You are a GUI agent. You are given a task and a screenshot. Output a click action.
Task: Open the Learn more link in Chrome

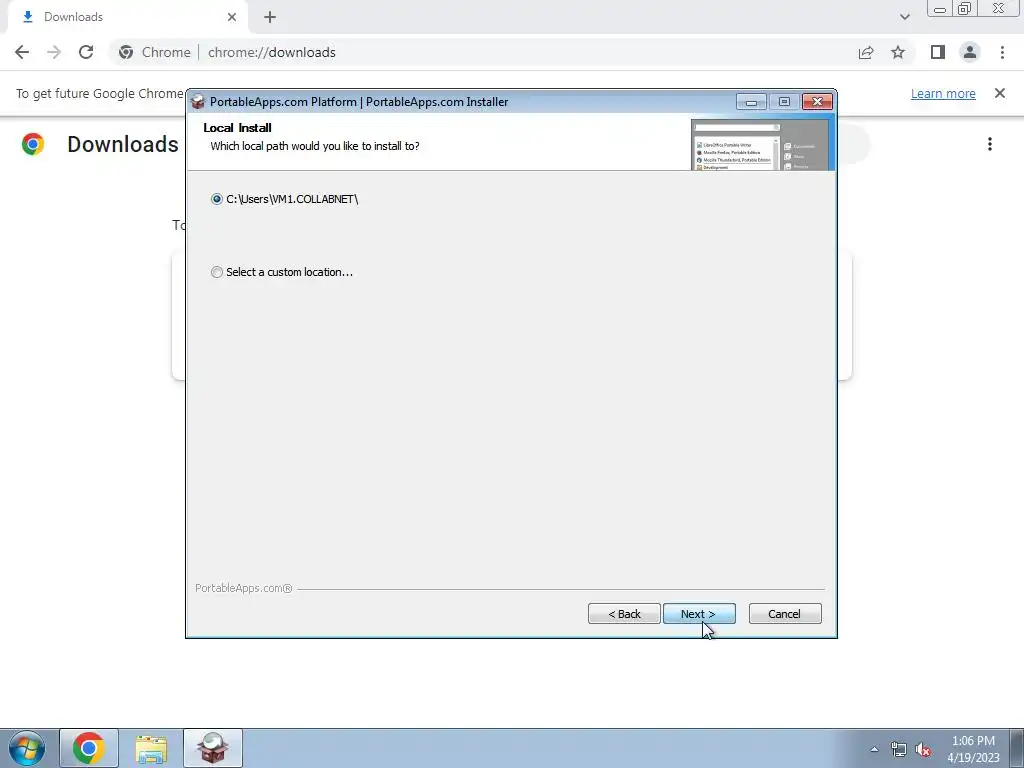[943, 93]
